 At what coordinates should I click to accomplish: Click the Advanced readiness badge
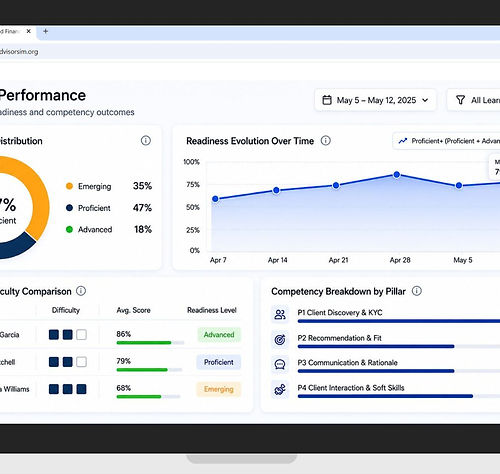(219, 335)
